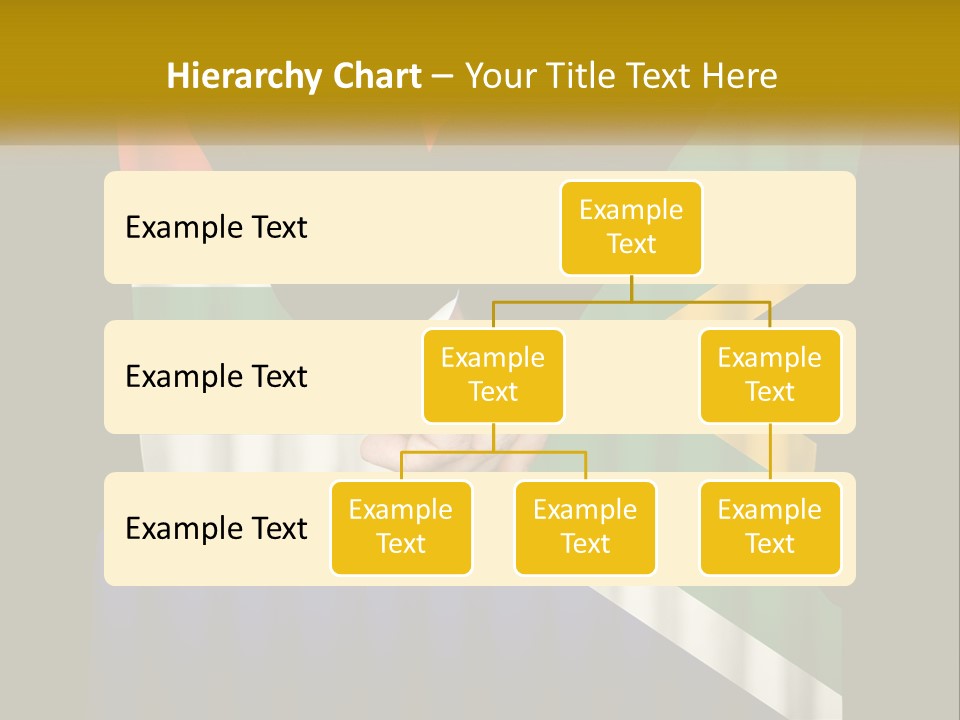960x720 pixels.
Task: Select the right box in the second level
Action: tap(770, 376)
